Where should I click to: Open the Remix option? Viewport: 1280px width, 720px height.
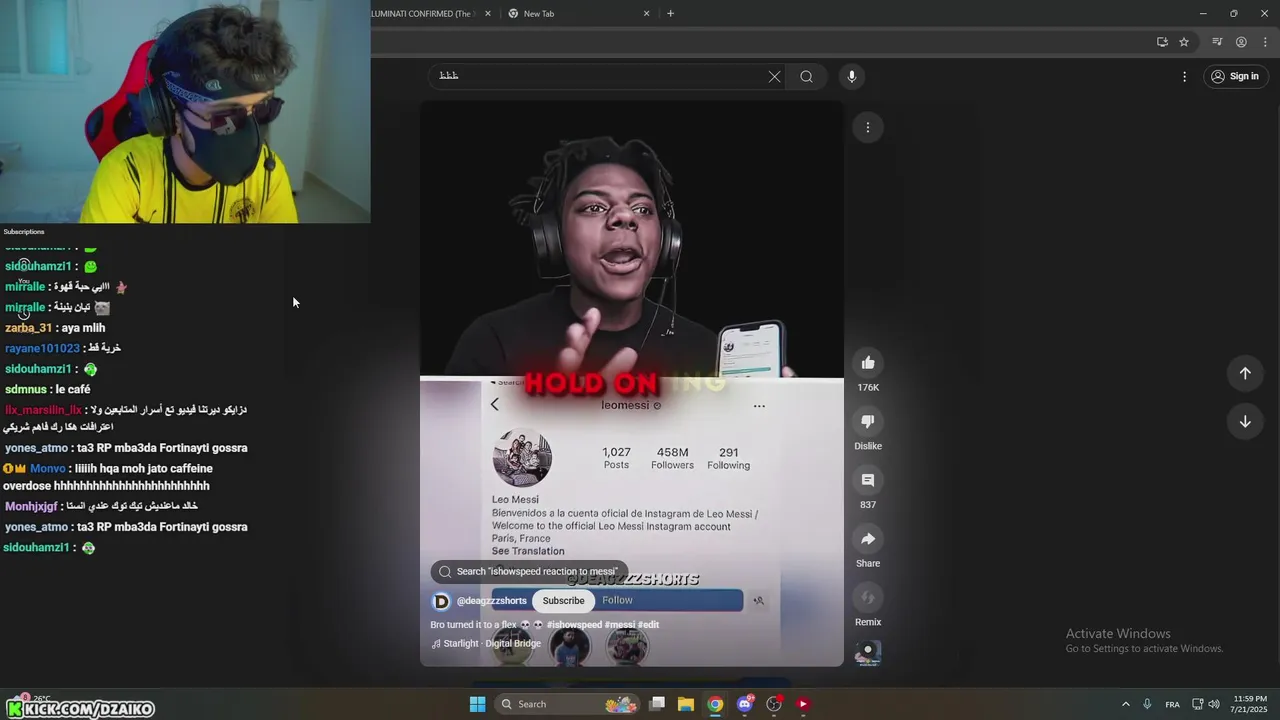click(x=868, y=598)
